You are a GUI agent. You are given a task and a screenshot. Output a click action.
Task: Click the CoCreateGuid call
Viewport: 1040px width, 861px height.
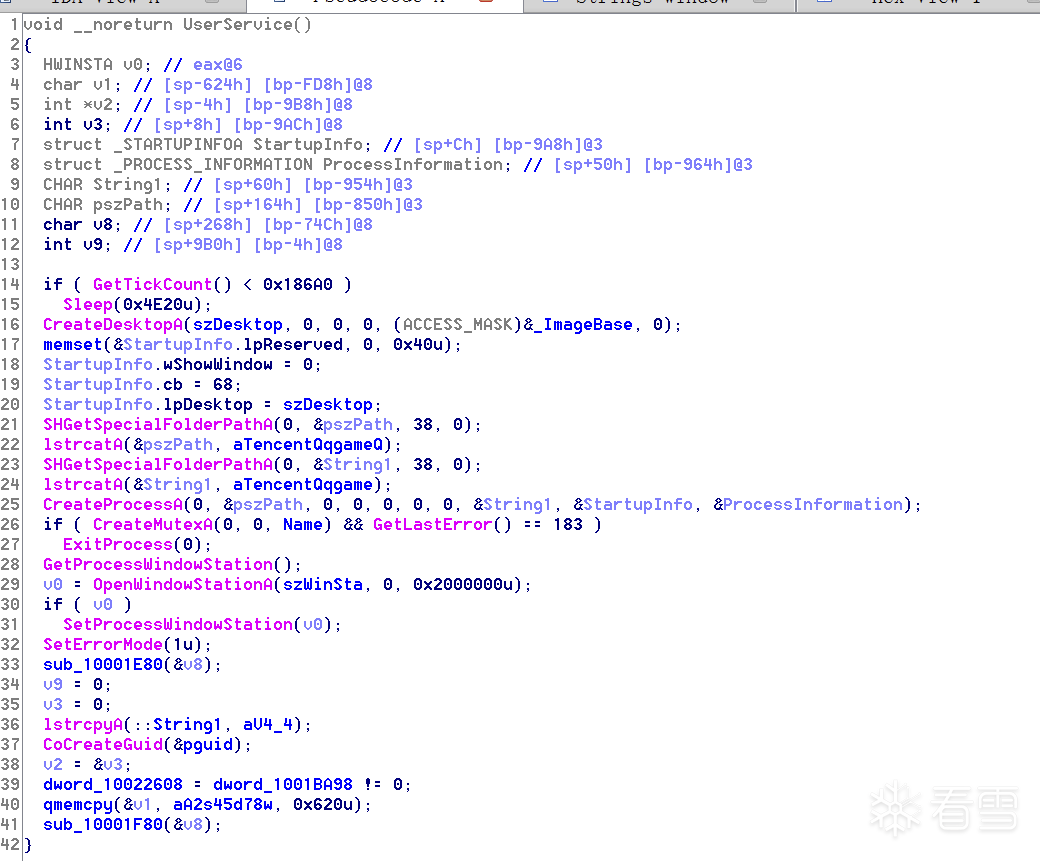click(103, 744)
